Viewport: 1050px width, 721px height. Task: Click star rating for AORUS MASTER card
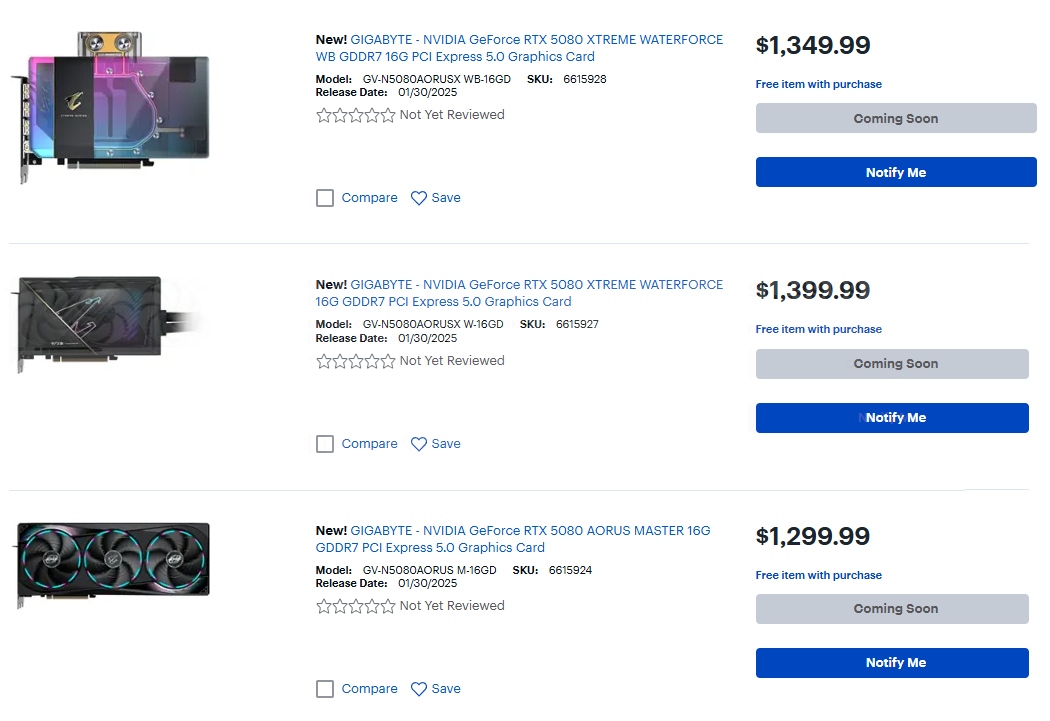tap(356, 606)
